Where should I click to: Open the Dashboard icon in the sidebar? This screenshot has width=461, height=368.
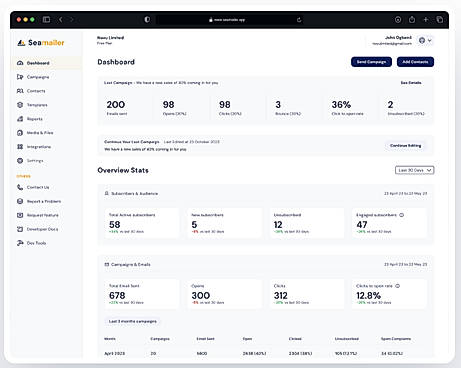(20, 63)
